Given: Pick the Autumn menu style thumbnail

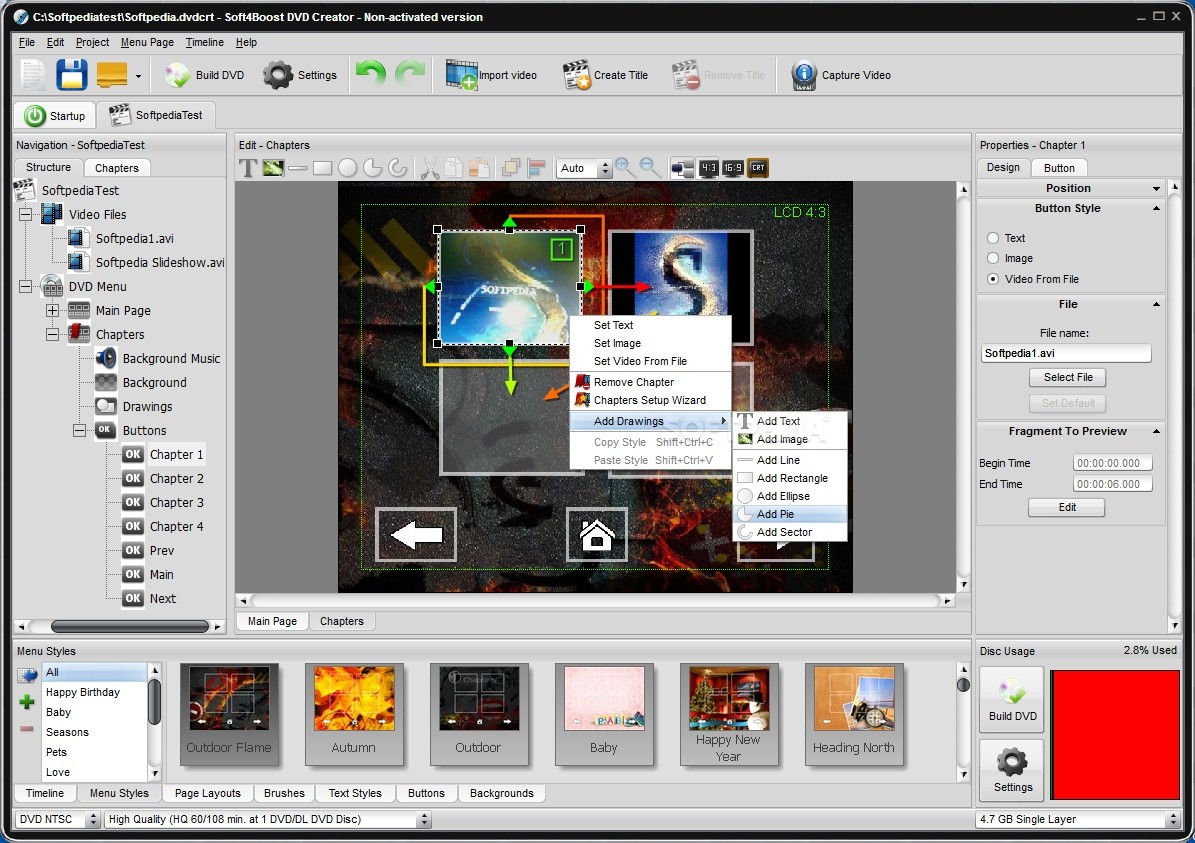Looking at the screenshot, I should coord(354,714).
